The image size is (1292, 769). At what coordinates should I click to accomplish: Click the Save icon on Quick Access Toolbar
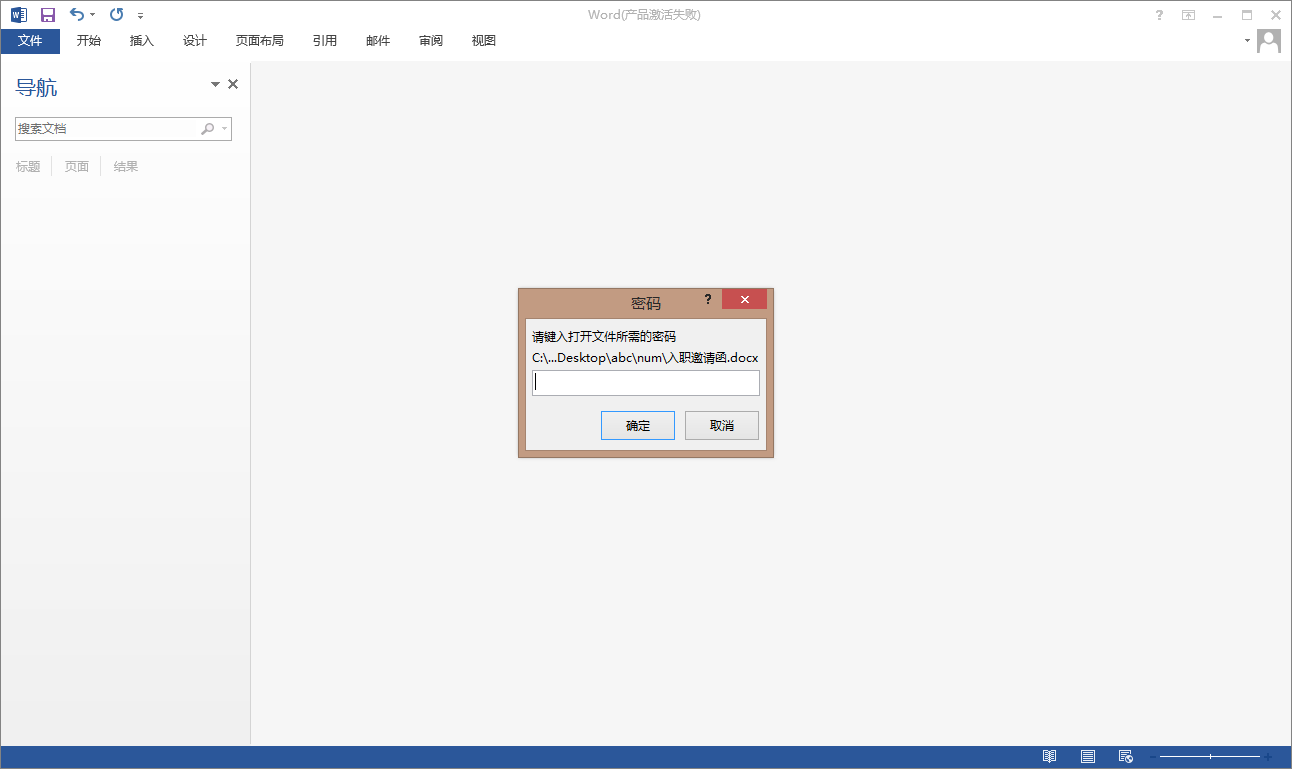[47, 14]
